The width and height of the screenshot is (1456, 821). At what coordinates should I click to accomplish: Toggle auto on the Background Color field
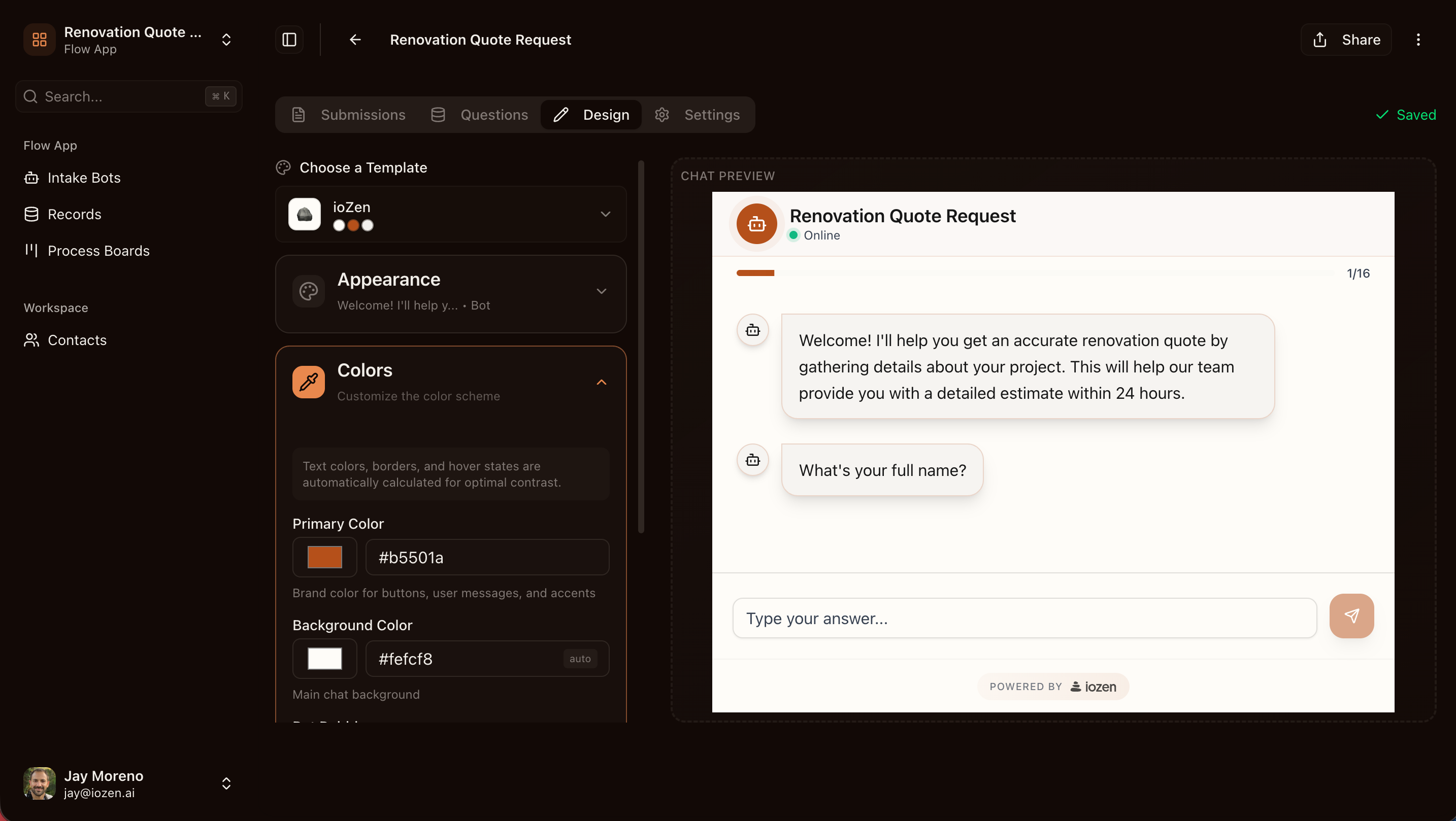click(x=580, y=658)
